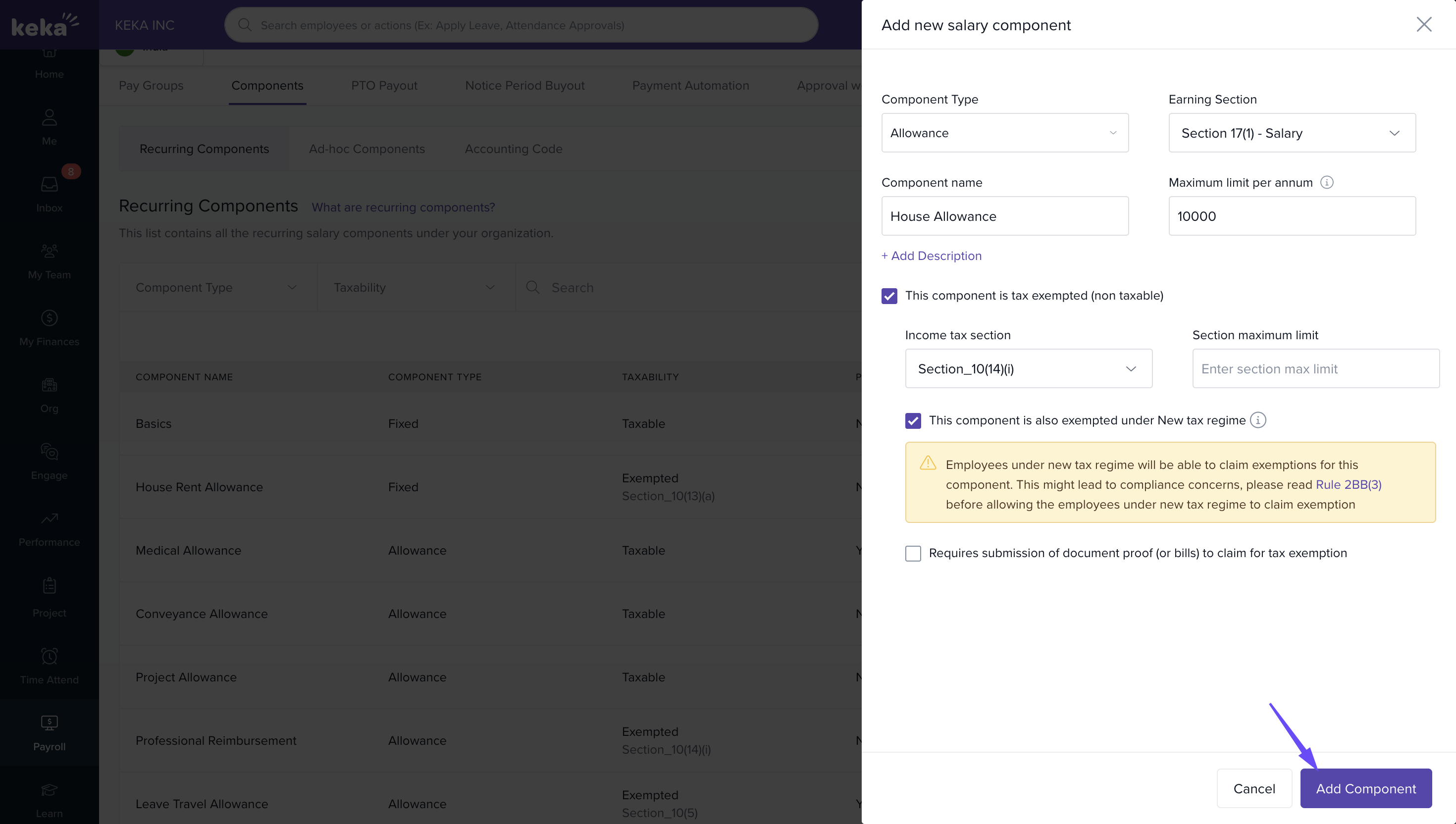Viewport: 1456px width, 824px height.
Task: Expand the Earning Section dropdown
Action: click(1291, 133)
